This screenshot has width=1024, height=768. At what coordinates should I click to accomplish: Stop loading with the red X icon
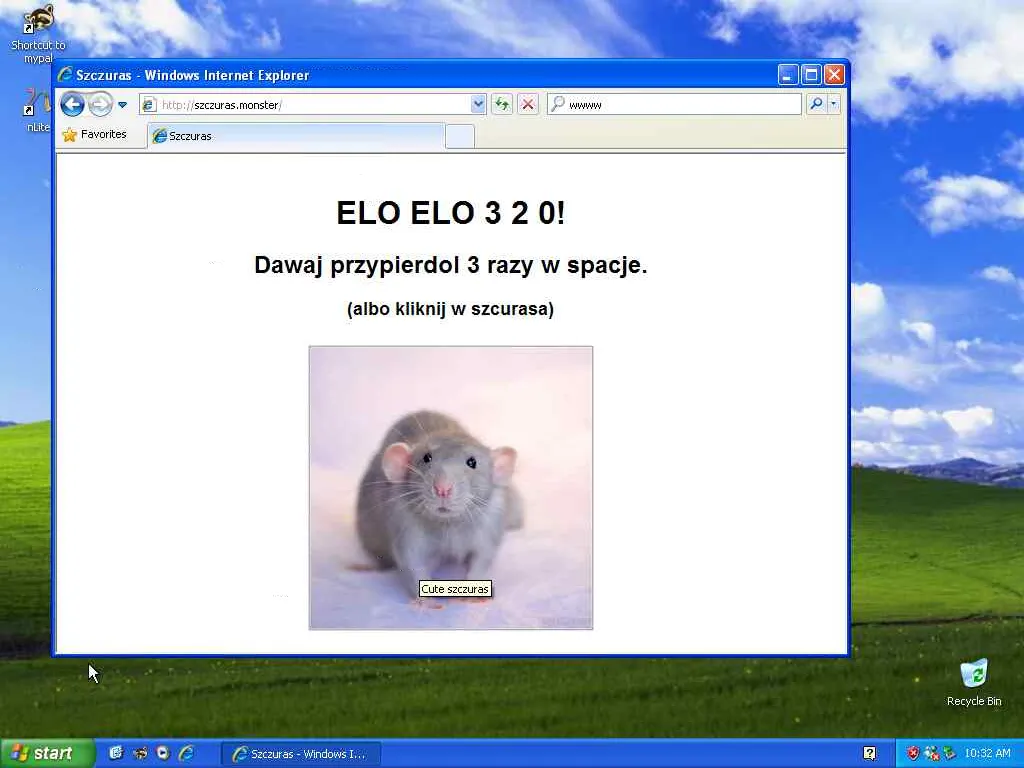click(x=528, y=104)
